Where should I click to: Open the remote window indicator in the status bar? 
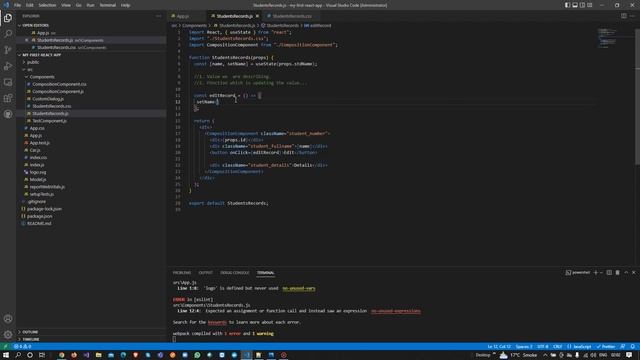tap(5, 346)
